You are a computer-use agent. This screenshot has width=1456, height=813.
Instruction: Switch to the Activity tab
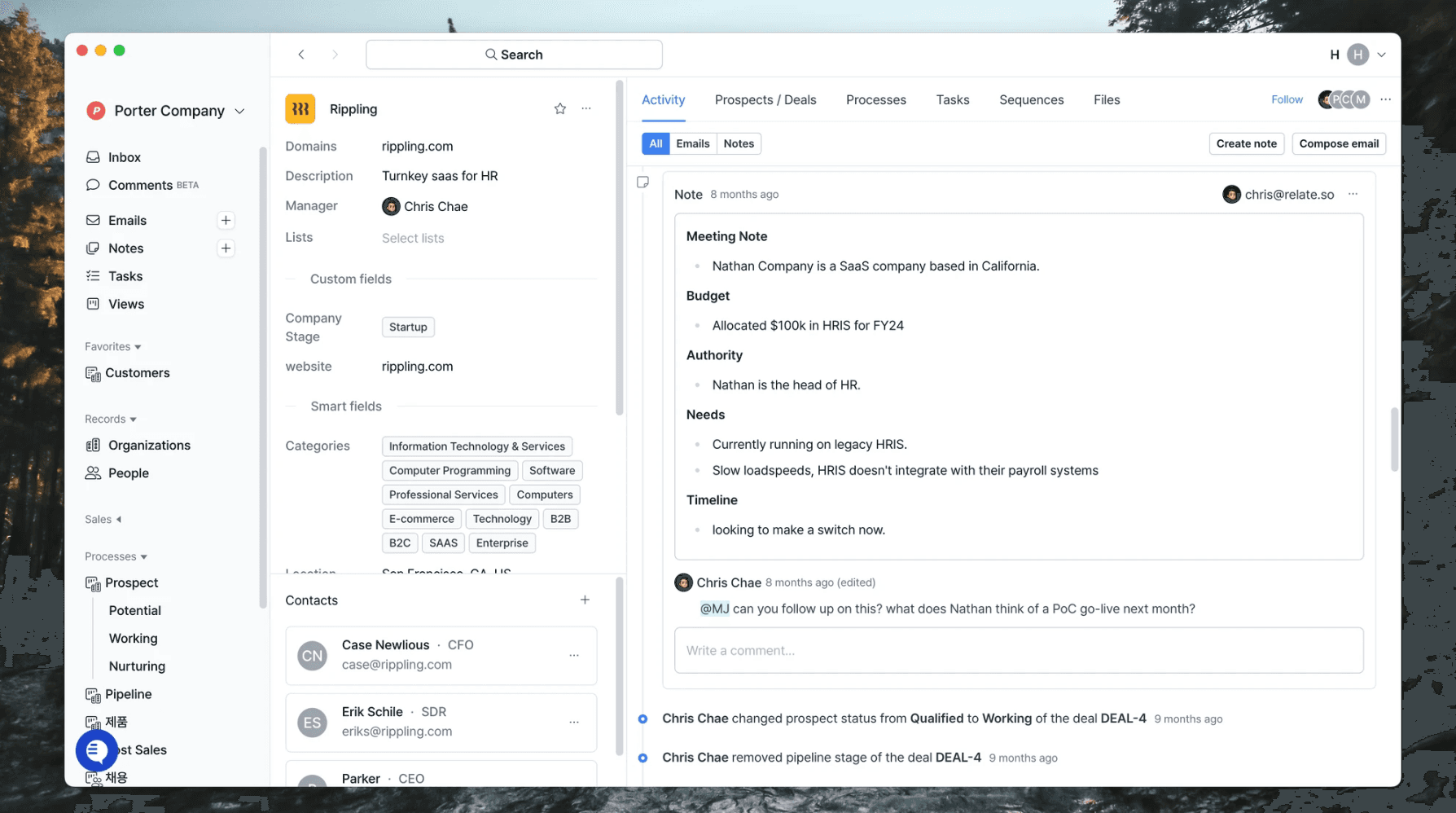663,99
